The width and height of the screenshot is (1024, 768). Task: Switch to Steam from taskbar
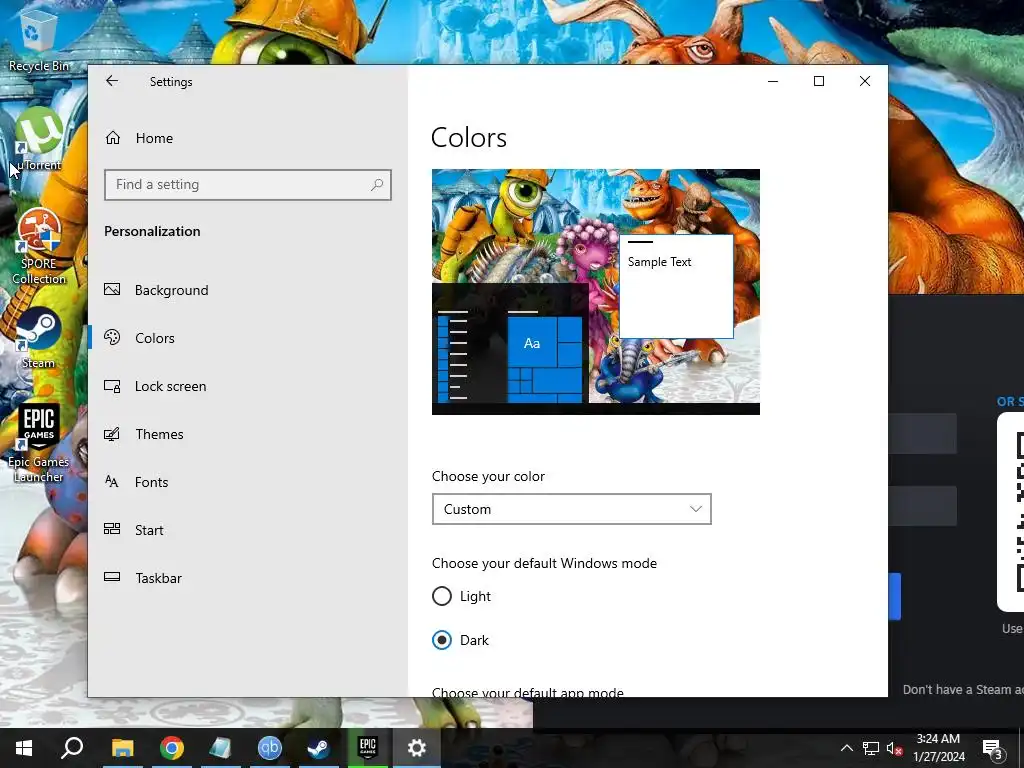318,748
